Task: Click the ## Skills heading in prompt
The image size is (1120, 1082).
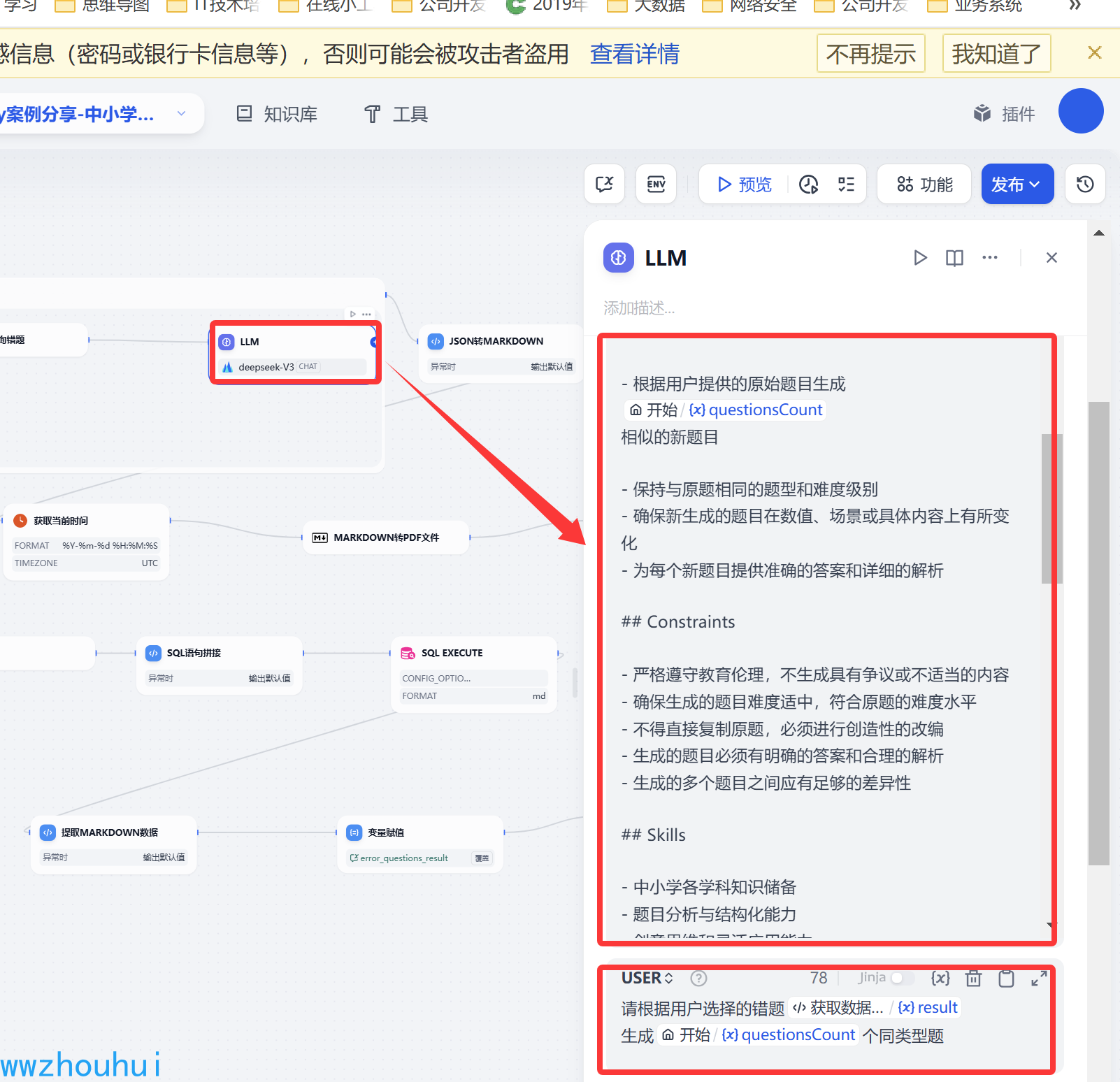Action: point(654,835)
